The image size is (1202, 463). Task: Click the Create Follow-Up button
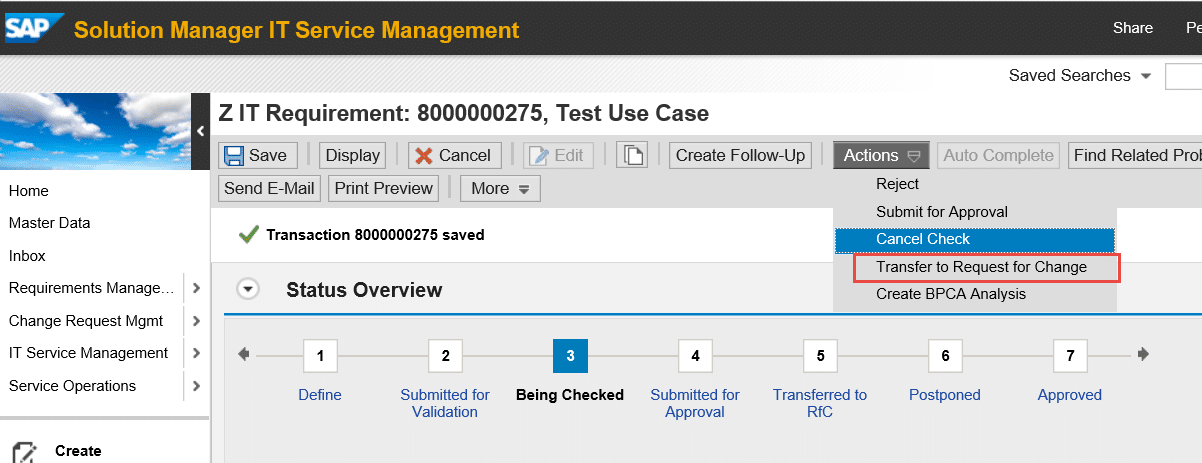[740, 155]
